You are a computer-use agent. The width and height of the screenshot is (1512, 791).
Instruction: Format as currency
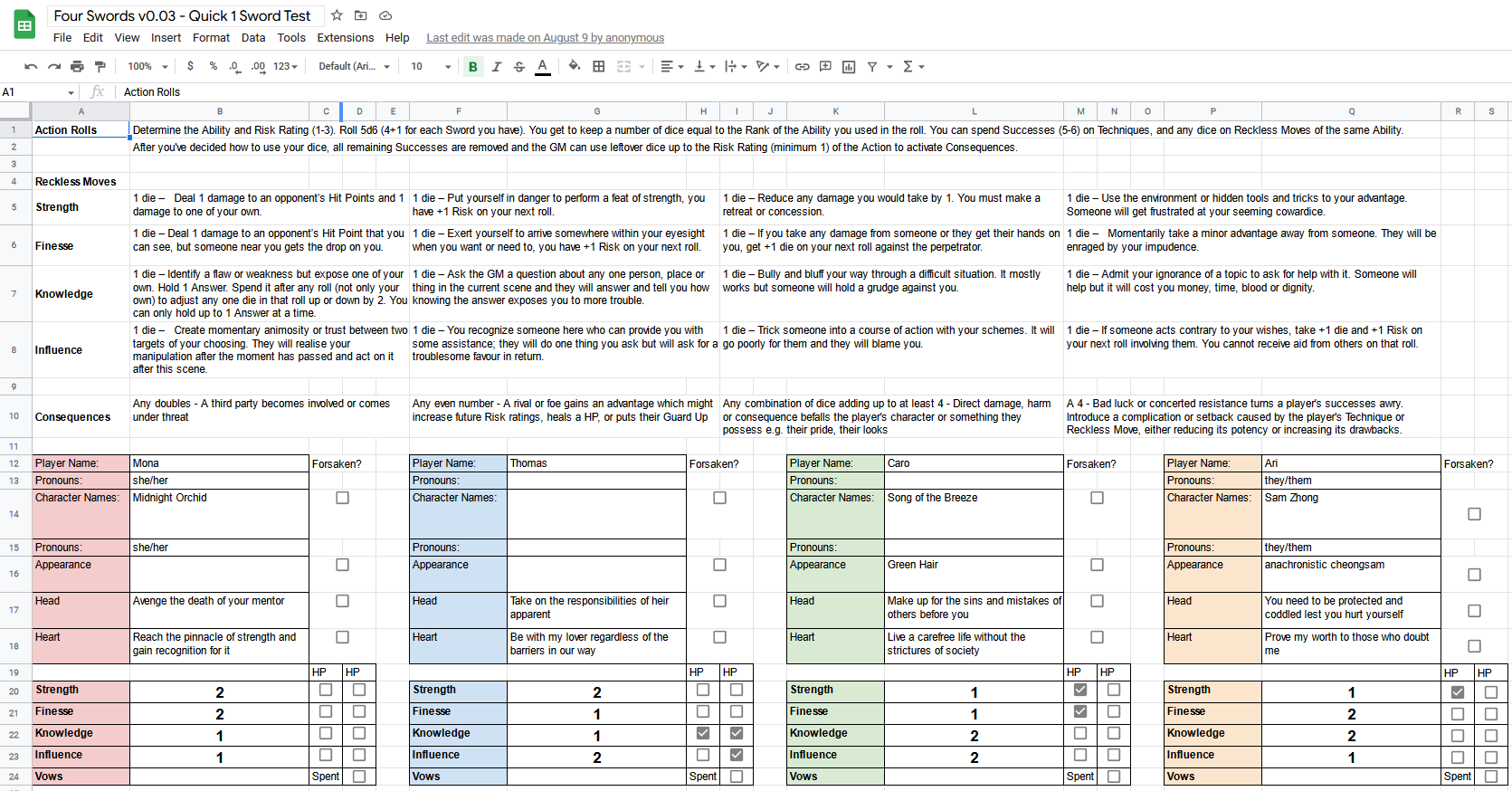pyautogui.click(x=190, y=66)
